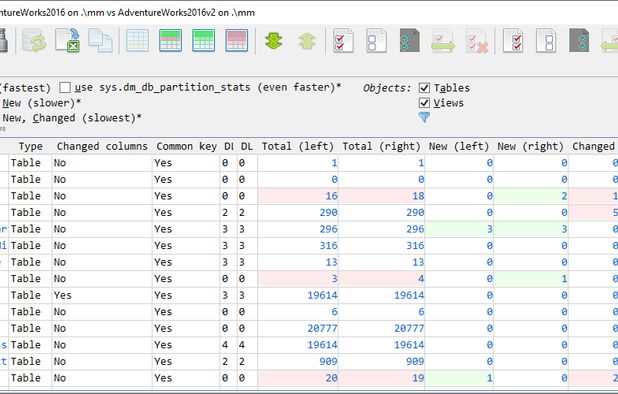The width and height of the screenshot is (618, 394).
Task: Click Total (left) cell showing 20
Action: (x=298, y=378)
